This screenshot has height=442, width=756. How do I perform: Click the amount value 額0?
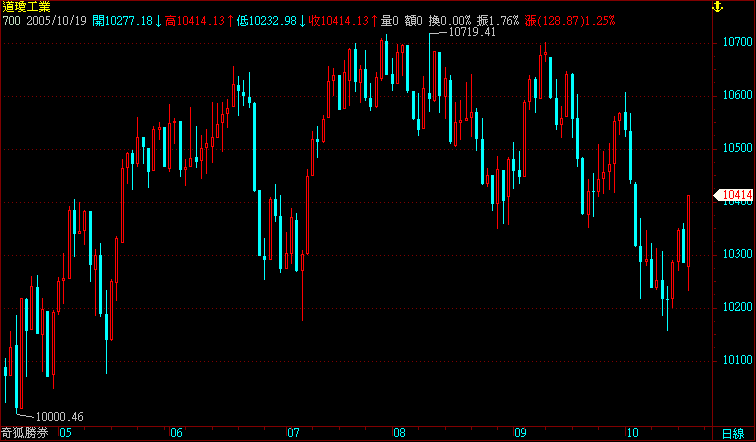[414, 21]
